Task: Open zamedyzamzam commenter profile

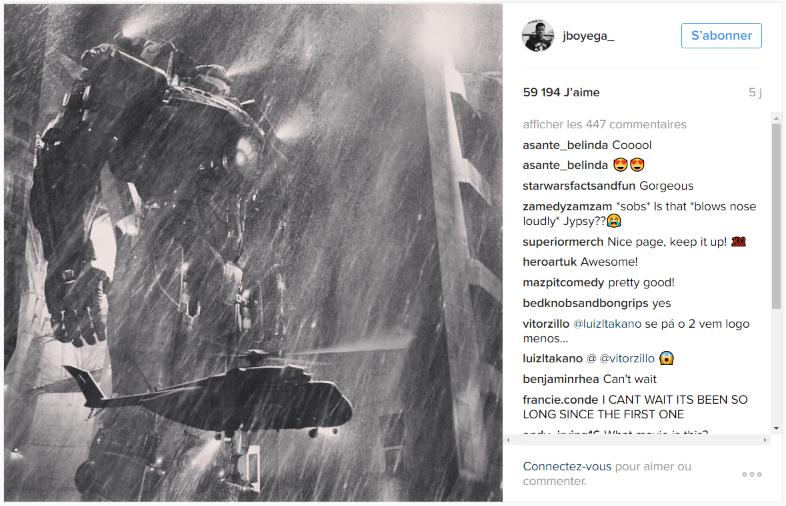Action: [567, 207]
